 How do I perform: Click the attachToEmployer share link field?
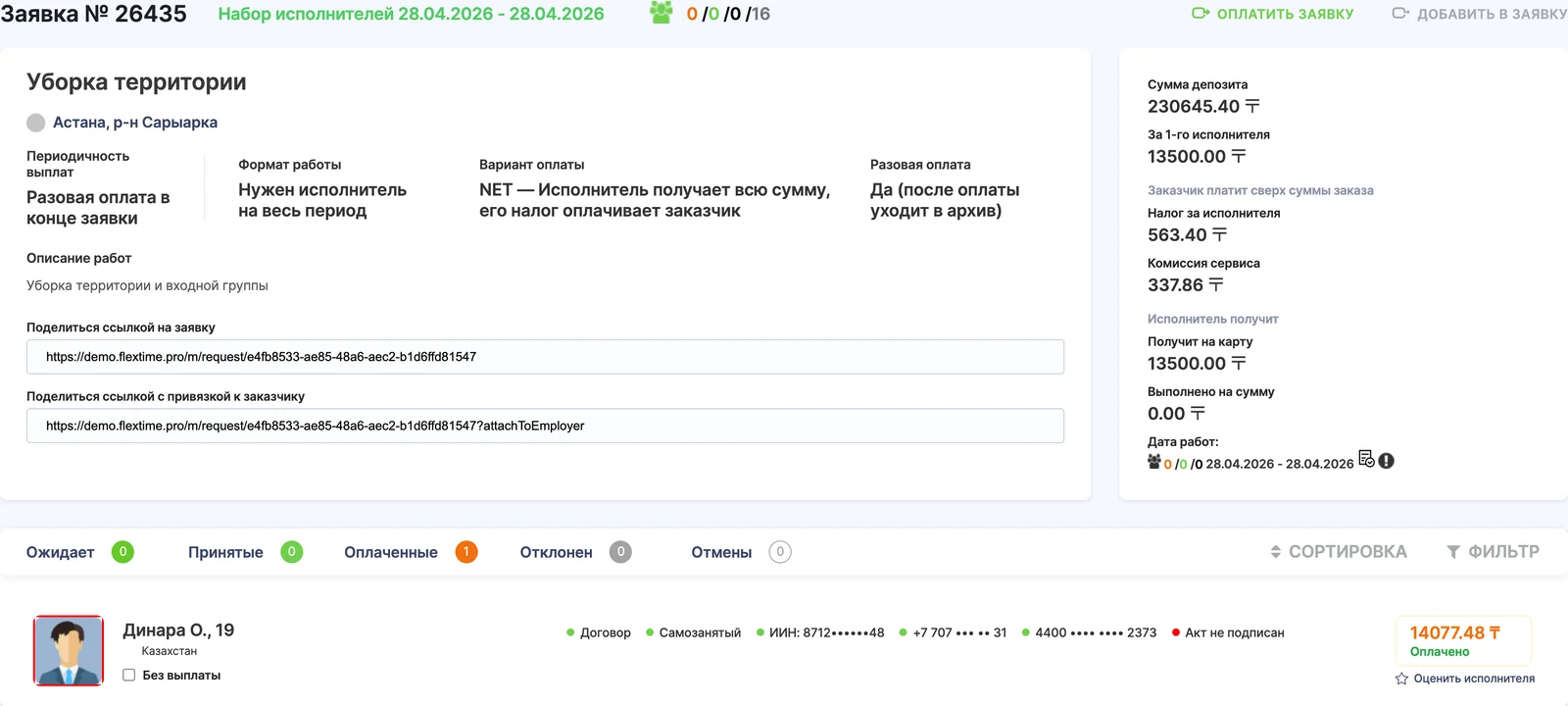tap(545, 426)
